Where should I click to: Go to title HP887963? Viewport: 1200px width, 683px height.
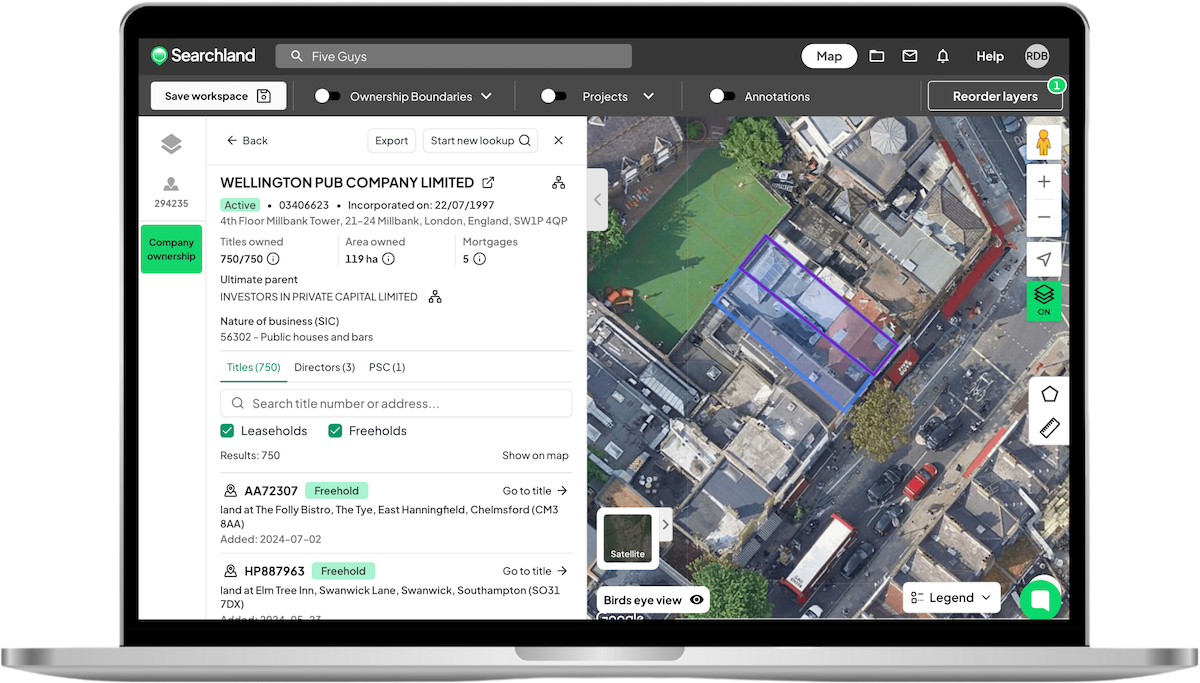535,571
